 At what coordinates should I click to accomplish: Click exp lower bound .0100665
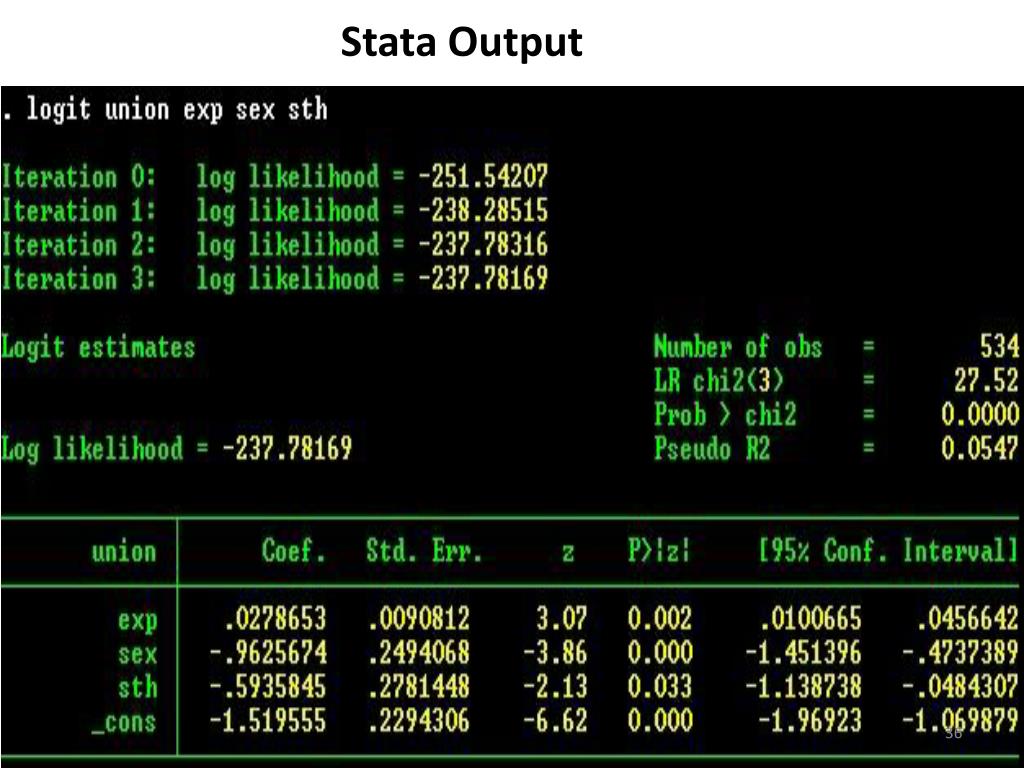tap(810, 619)
